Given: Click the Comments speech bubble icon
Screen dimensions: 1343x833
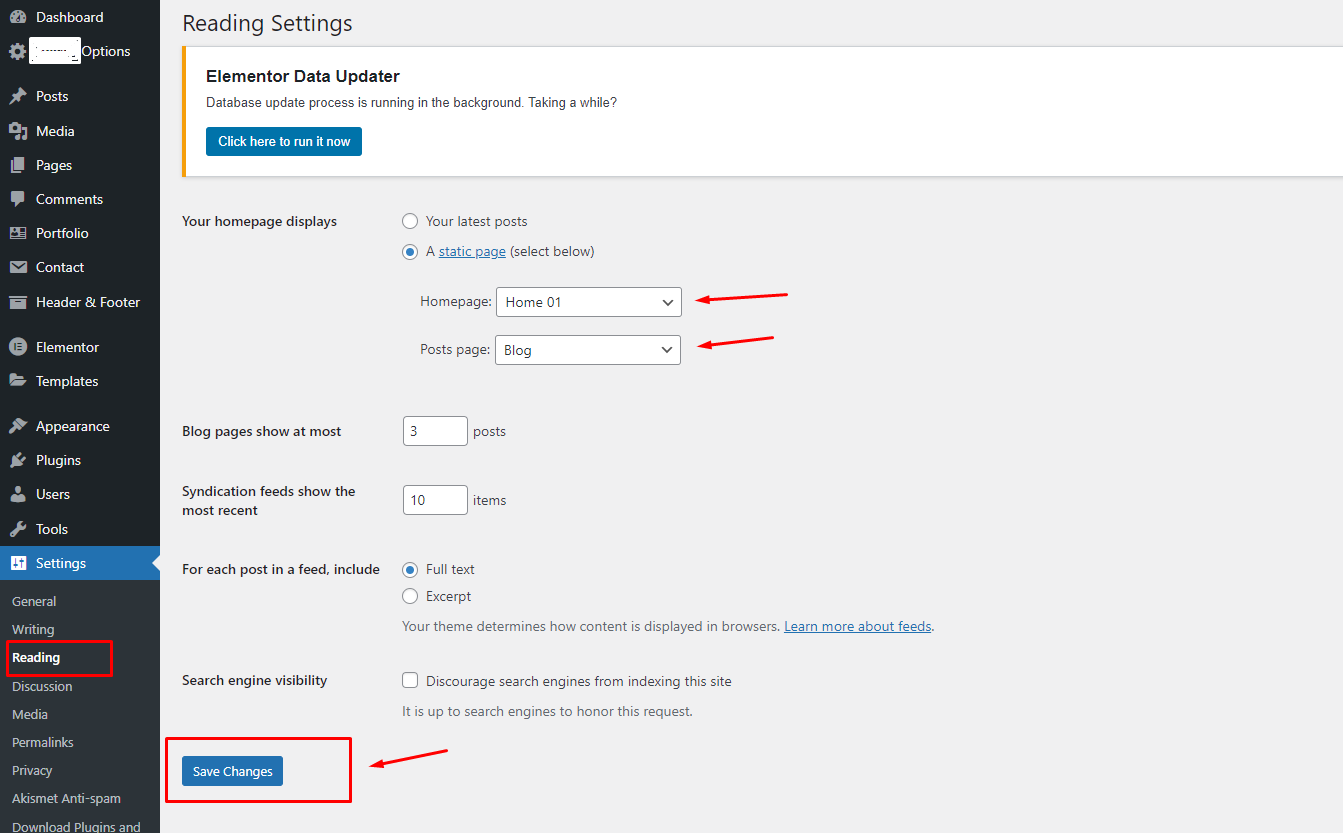Looking at the screenshot, I should coord(18,199).
